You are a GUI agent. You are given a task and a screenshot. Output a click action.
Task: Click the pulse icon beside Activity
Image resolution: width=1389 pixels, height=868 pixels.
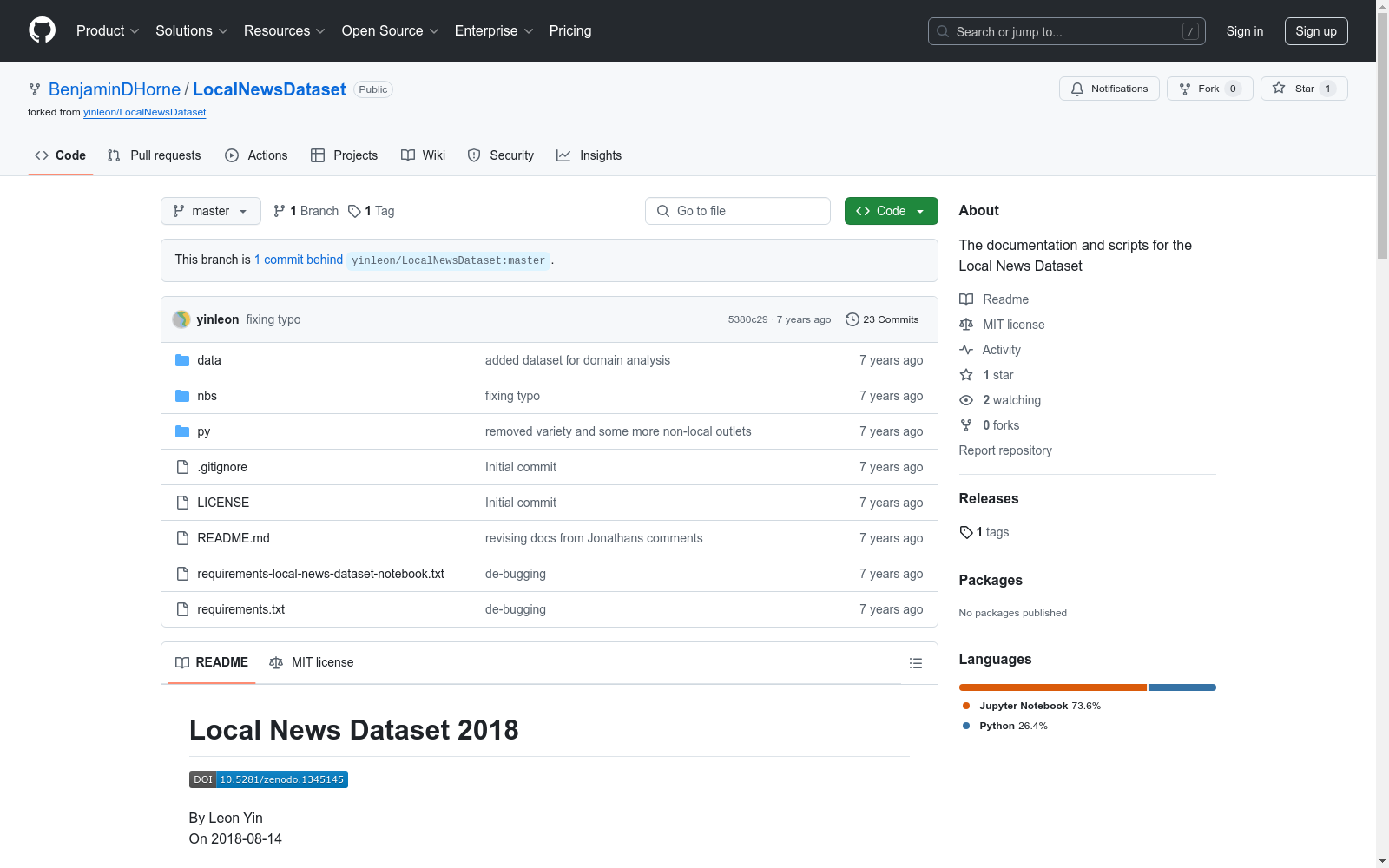(x=966, y=350)
